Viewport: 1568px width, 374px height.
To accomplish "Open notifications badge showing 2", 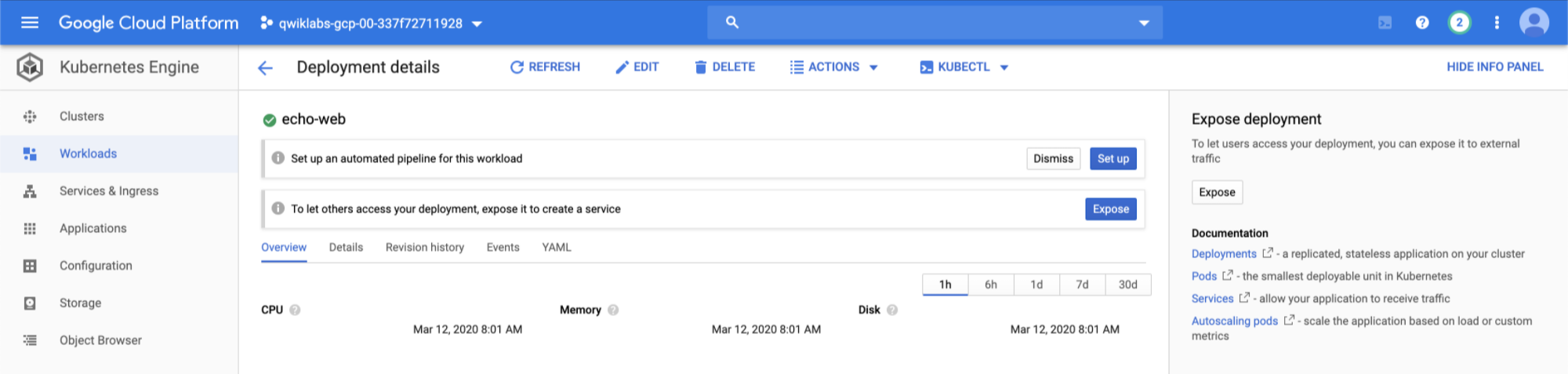I will [1459, 23].
